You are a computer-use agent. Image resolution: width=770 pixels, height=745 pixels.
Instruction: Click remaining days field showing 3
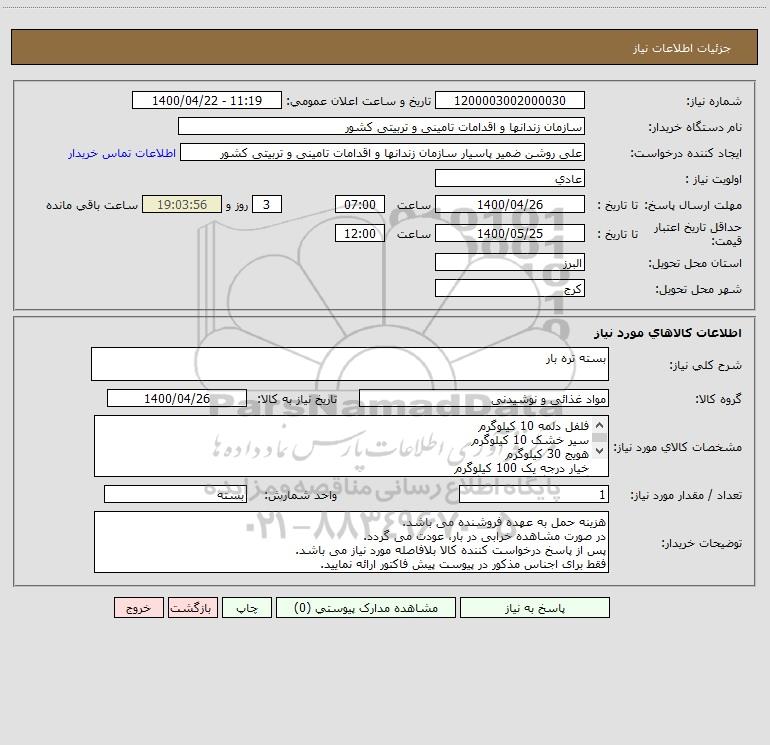coord(267,204)
